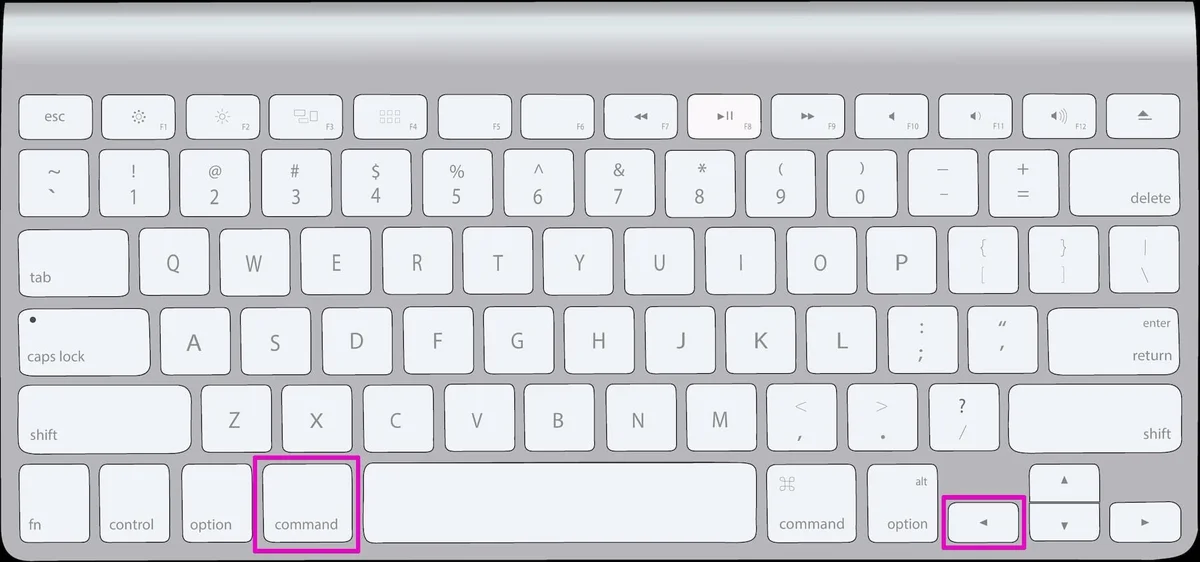Click the volume up F12 key
Screen dimensions: 1200x562
[1060, 117]
